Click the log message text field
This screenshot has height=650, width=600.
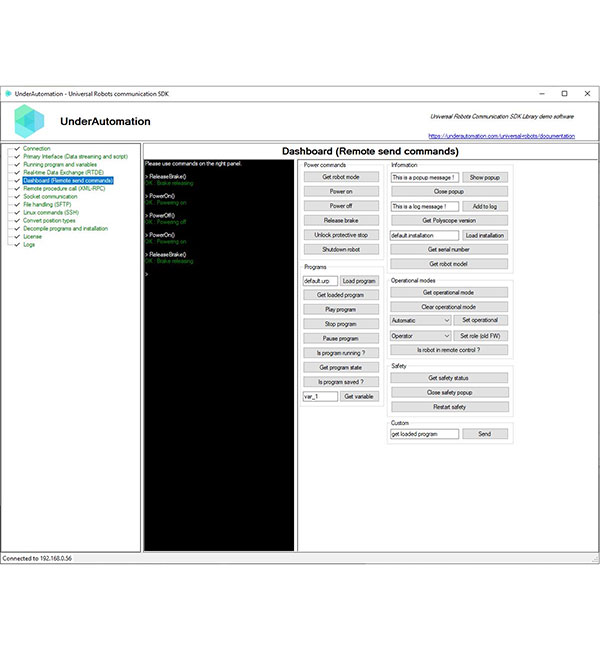tap(425, 206)
